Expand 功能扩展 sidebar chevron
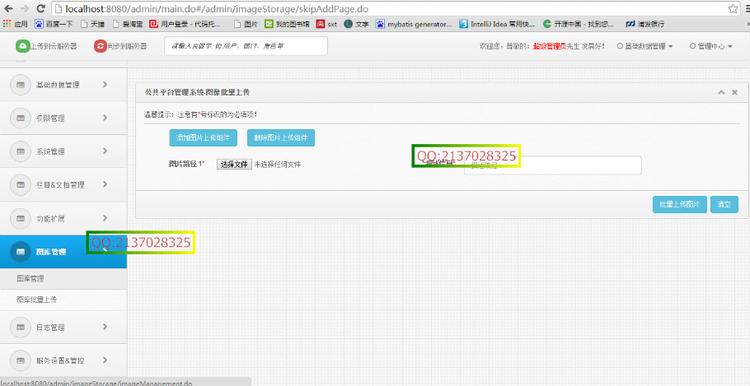750x386 pixels. click(x=105, y=218)
